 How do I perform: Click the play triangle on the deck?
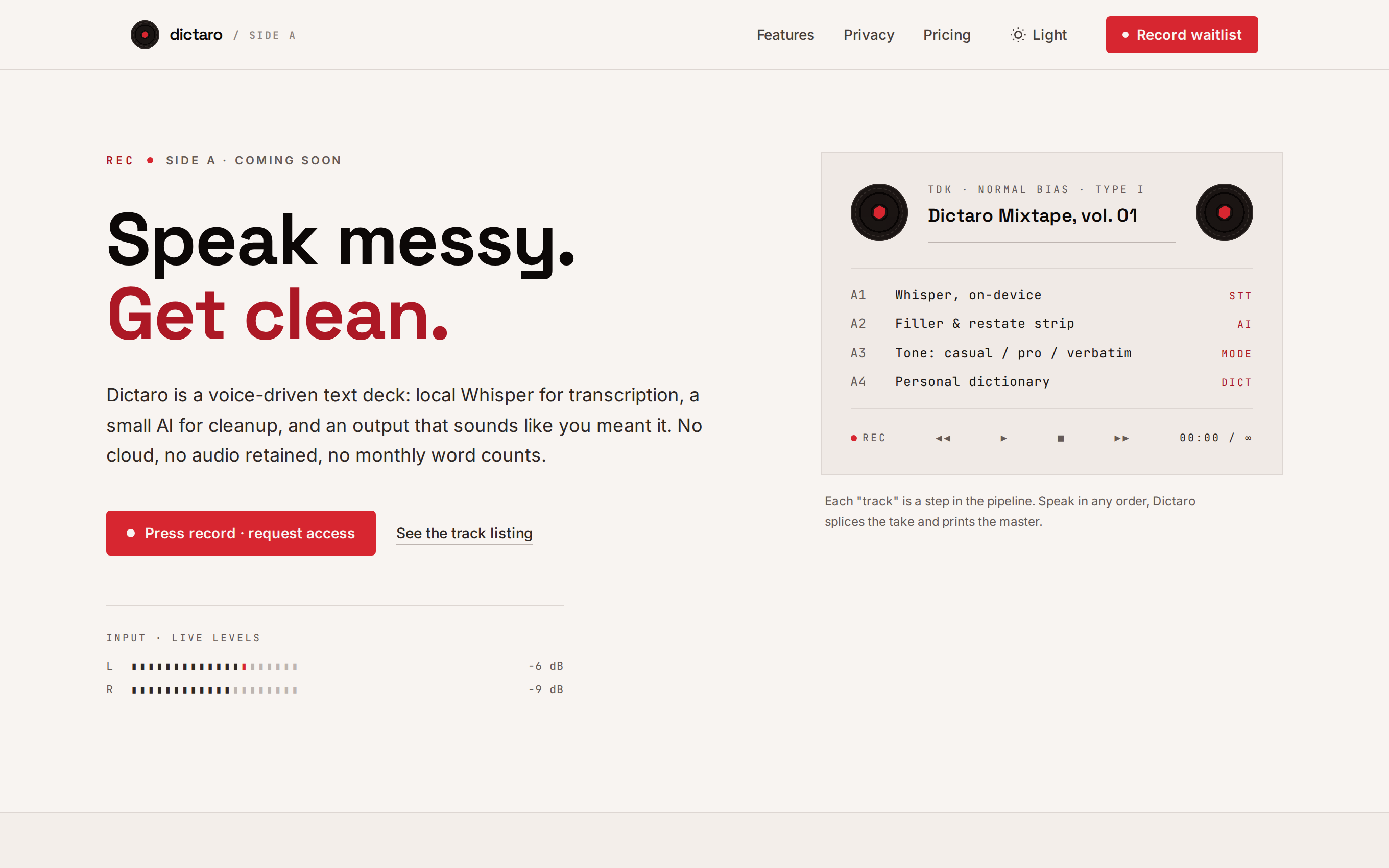tap(1003, 438)
